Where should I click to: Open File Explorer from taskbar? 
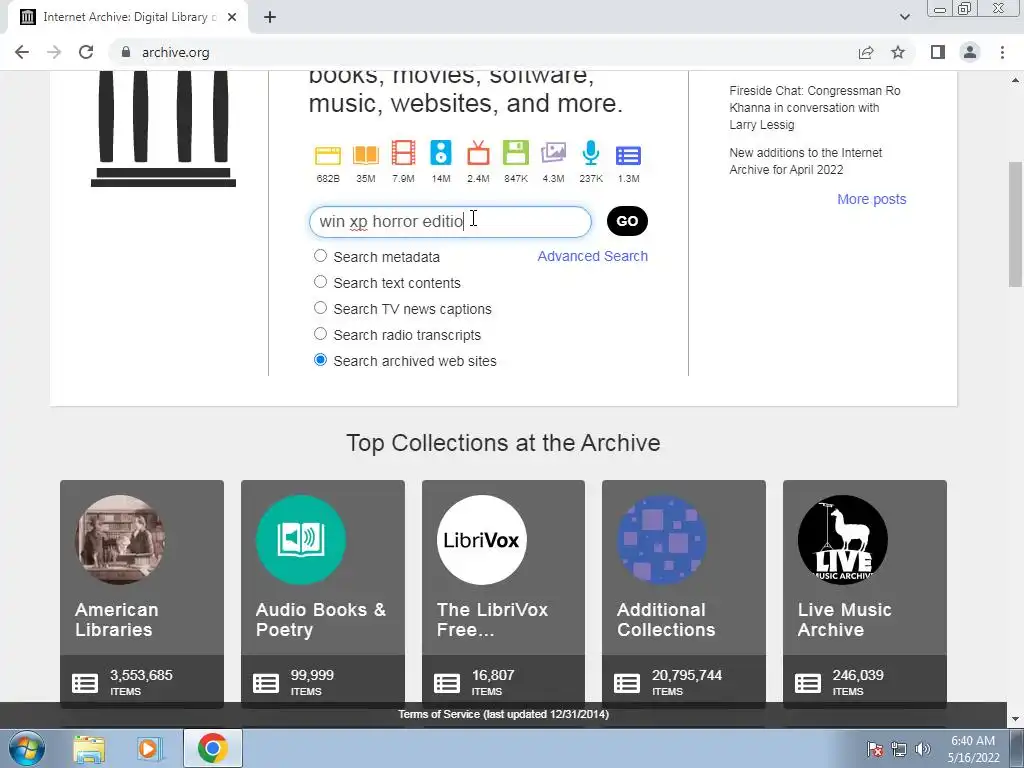[x=89, y=748]
